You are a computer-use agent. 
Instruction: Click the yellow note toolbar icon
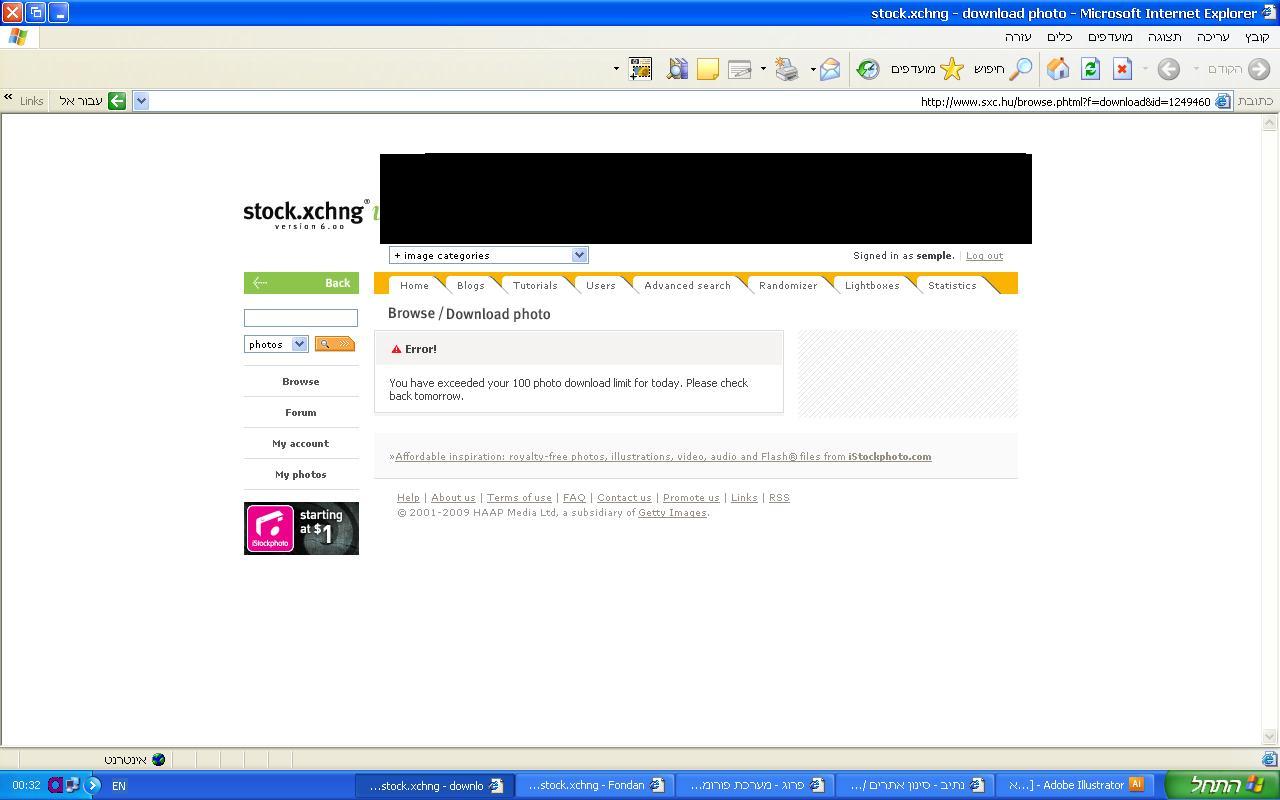[708, 69]
